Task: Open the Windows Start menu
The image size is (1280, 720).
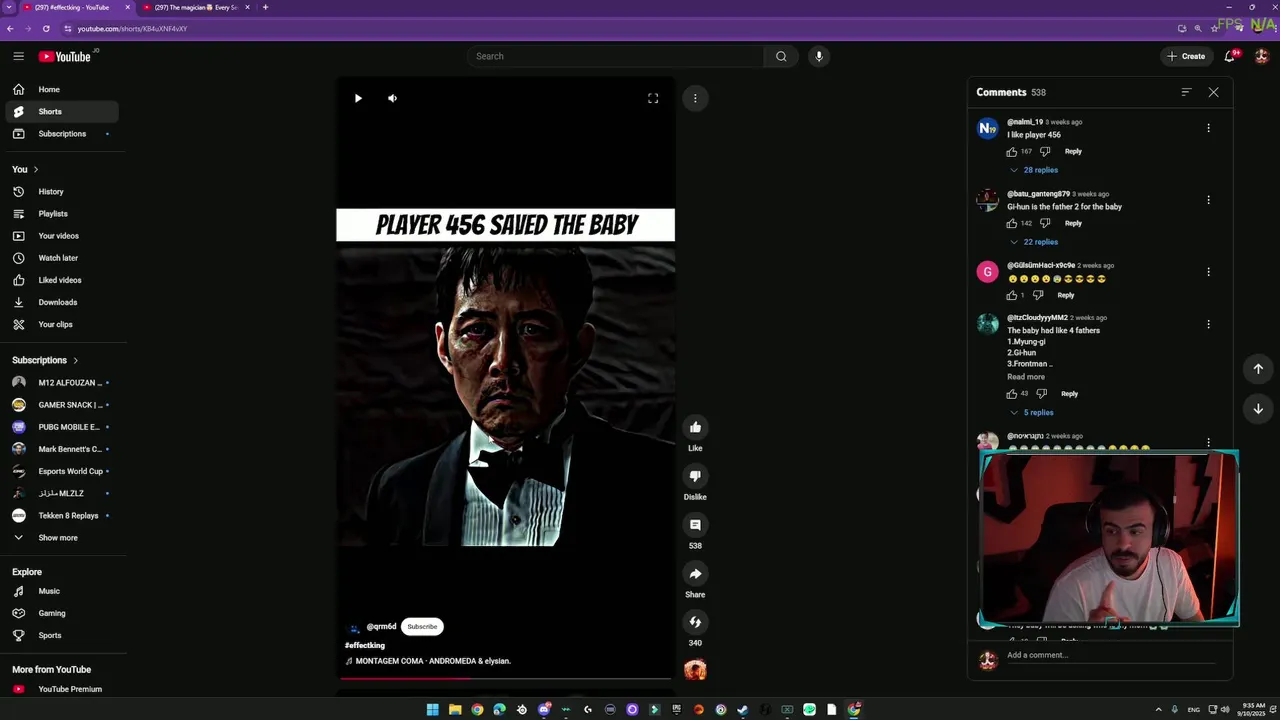Action: pyautogui.click(x=432, y=710)
